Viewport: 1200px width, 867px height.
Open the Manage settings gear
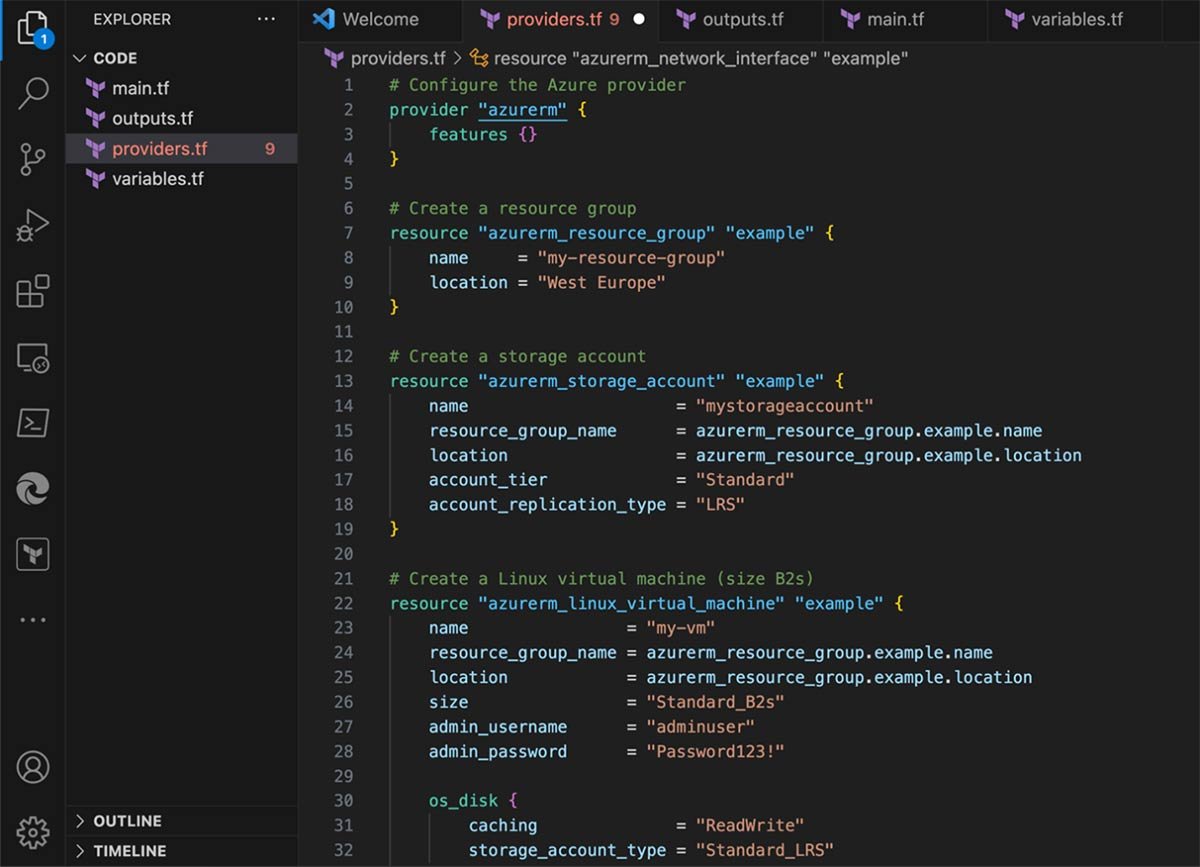click(x=33, y=831)
